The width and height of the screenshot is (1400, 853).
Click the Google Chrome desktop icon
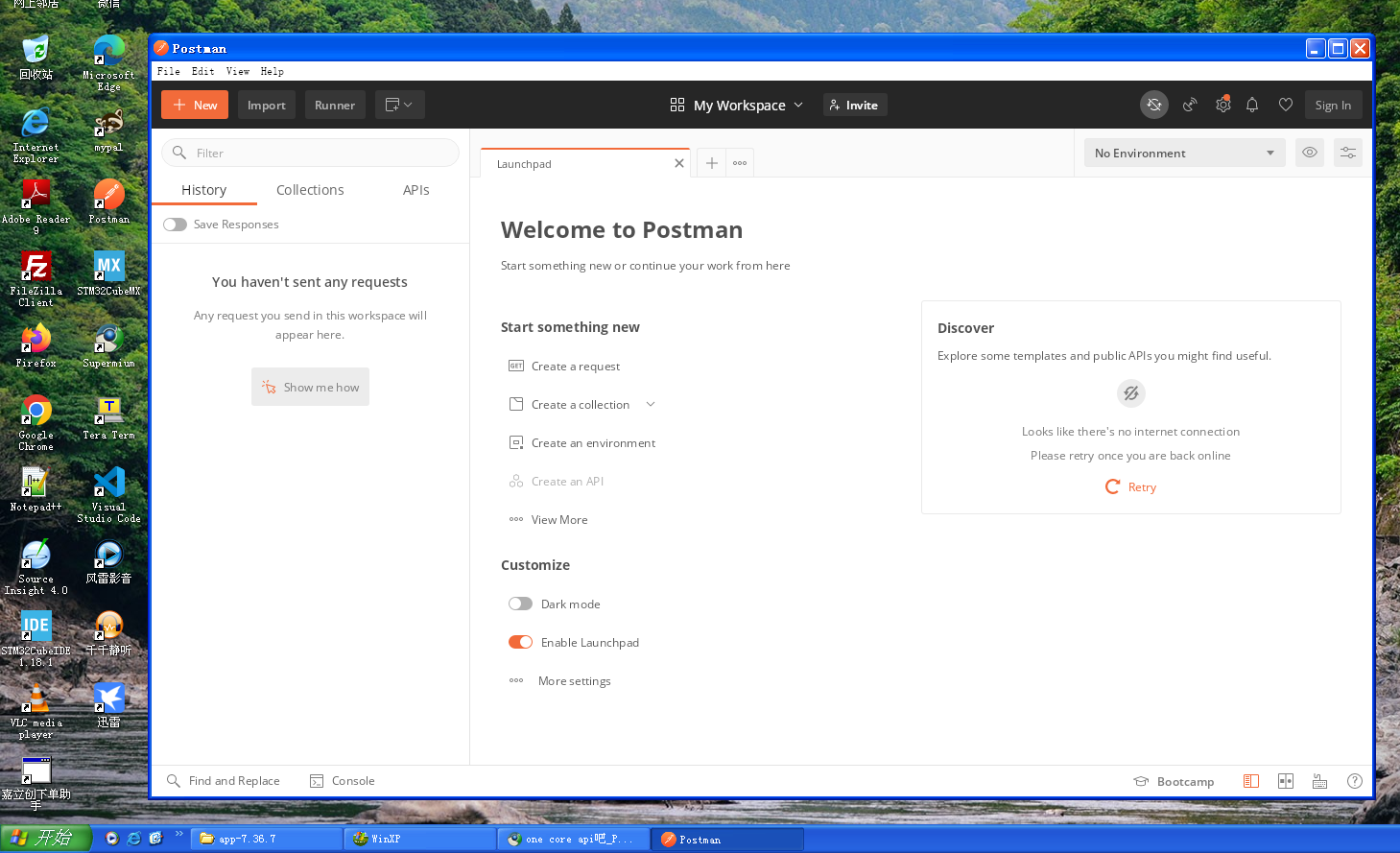tap(36, 423)
